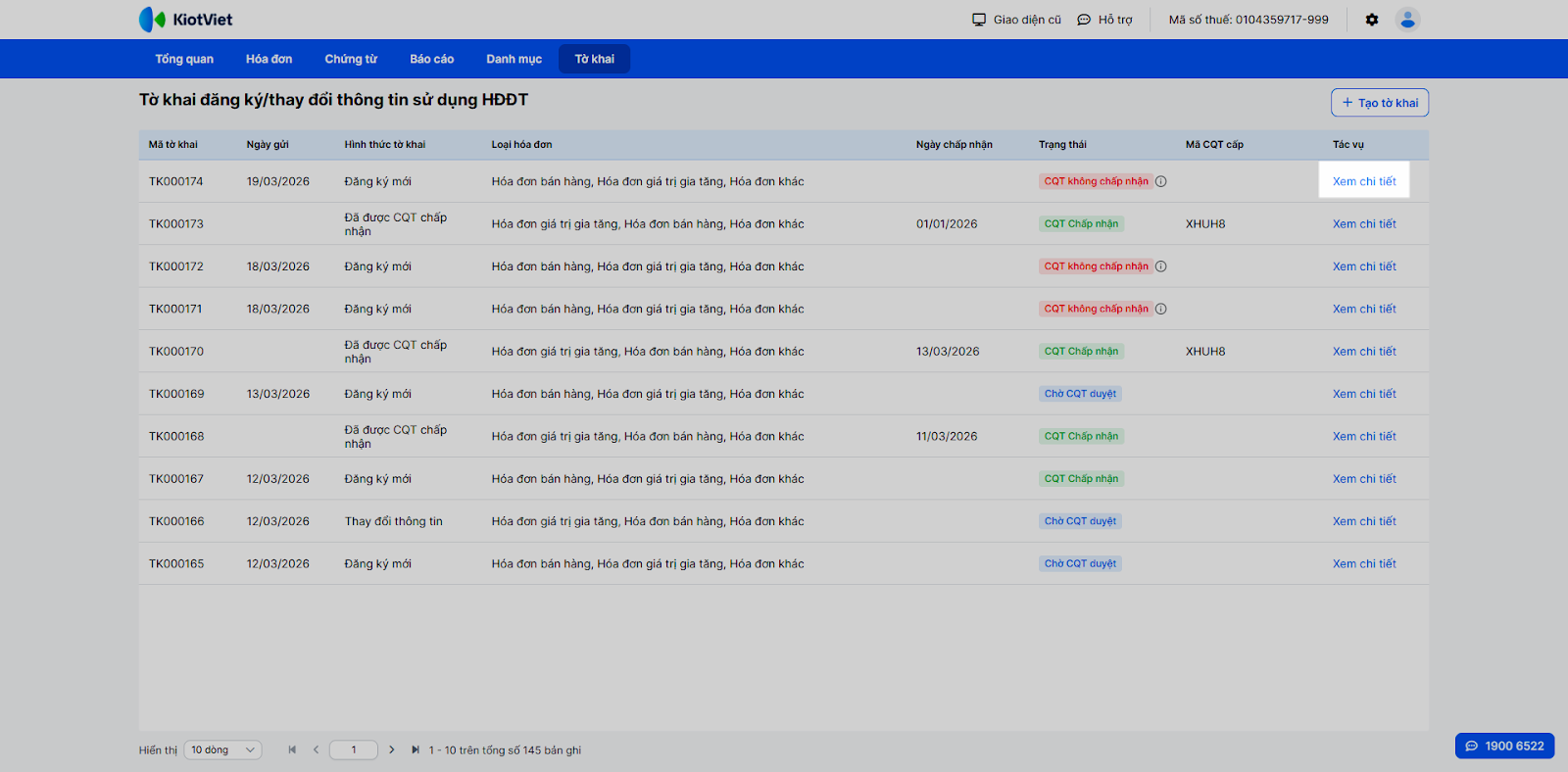Open the 'Hỗ trợ' support link

[x=1104, y=20]
